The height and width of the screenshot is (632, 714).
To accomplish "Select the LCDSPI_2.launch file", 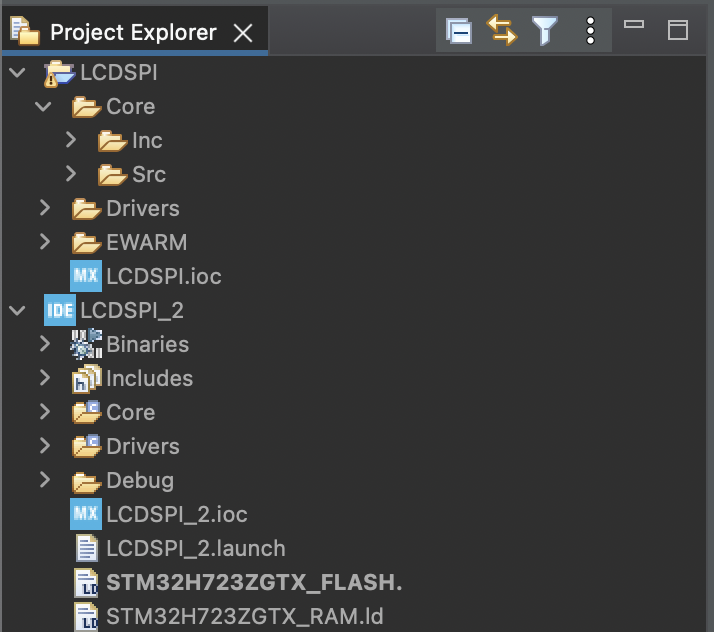I will click(x=195, y=548).
